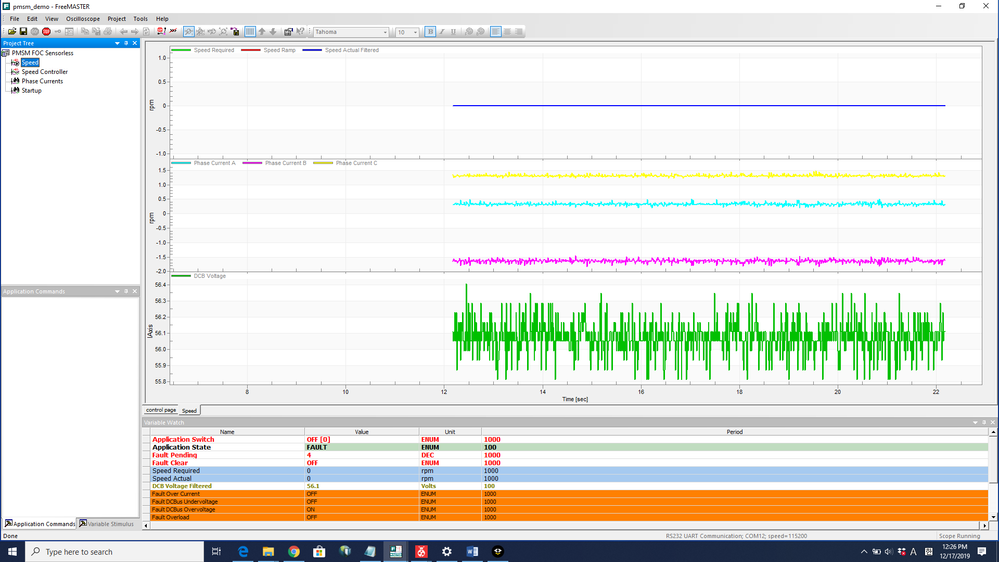
Task: Select the key icon in the toolbar
Action: pyautogui.click(x=58, y=31)
